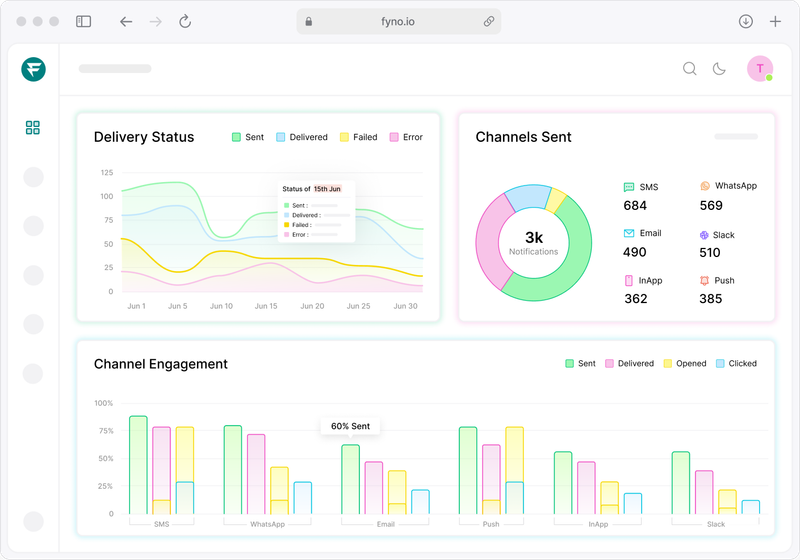Click the fyno.io address bar

(x=399, y=21)
